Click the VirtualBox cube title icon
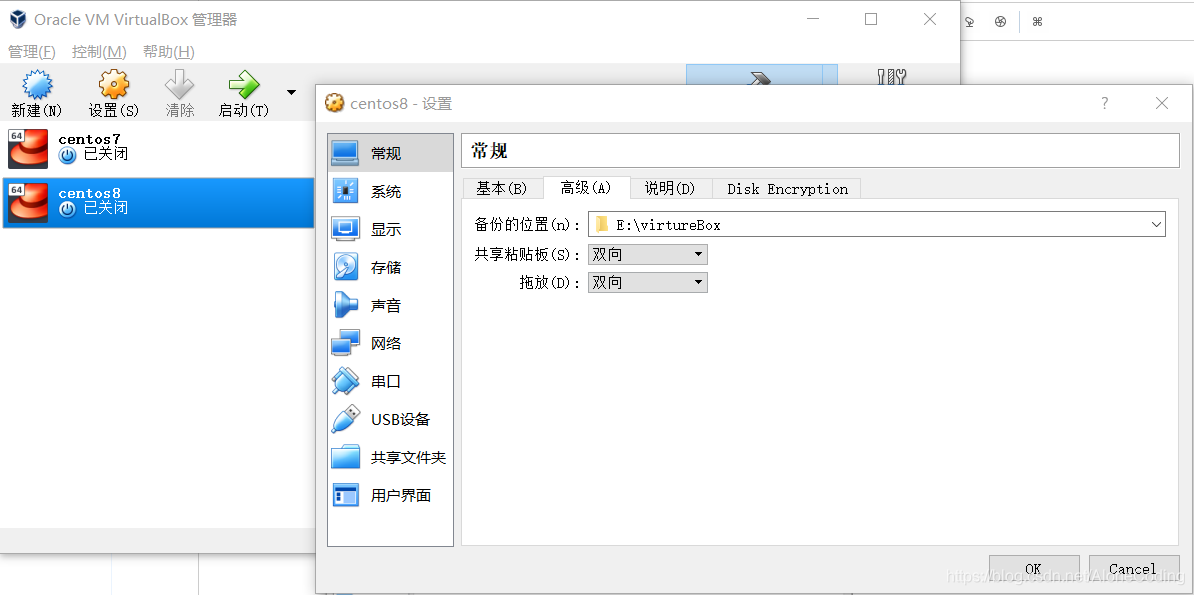 (18, 19)
